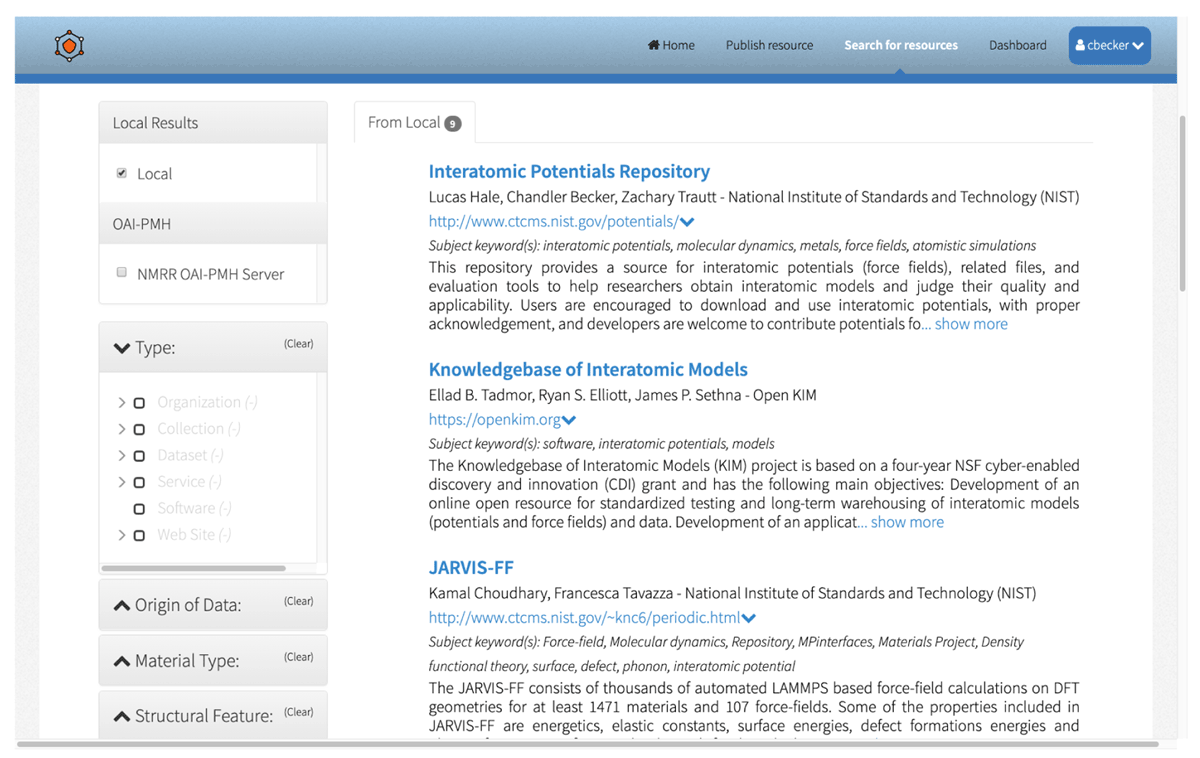Expand the Collection tree node
1200x758 pixels.
click(122, 429)
